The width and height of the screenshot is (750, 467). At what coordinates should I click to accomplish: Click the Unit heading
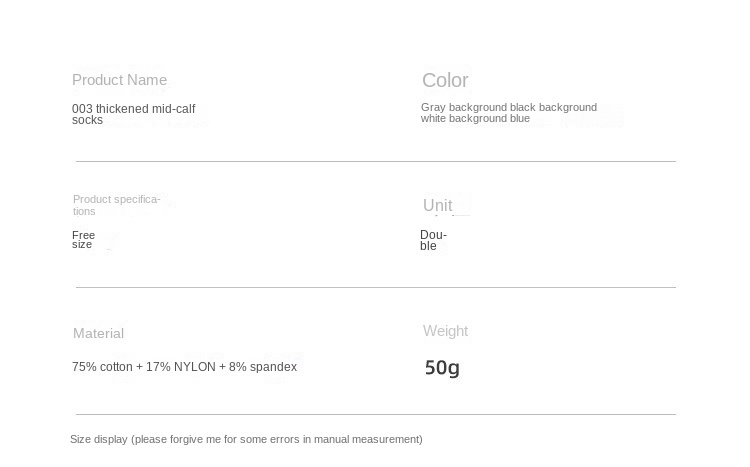pyautogui.click(x=437, y=205)
